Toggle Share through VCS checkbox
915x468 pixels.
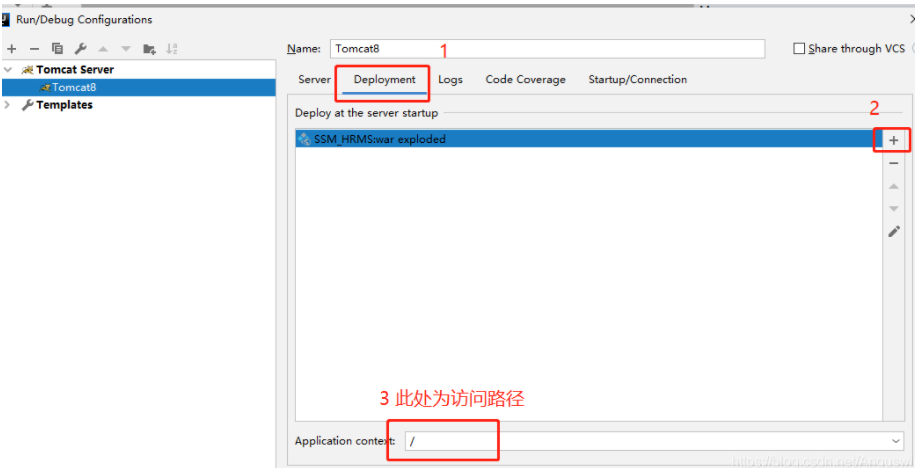tap(799, 49)
